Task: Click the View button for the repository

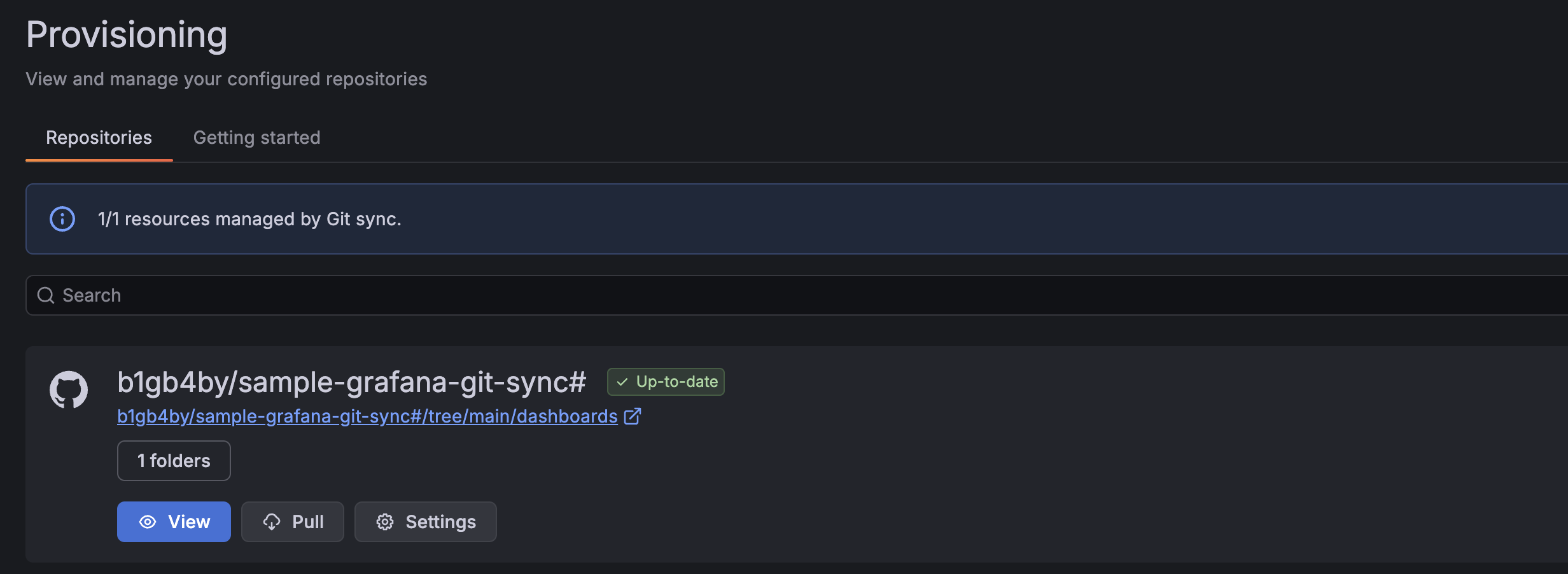Action: tap(173, 521)
